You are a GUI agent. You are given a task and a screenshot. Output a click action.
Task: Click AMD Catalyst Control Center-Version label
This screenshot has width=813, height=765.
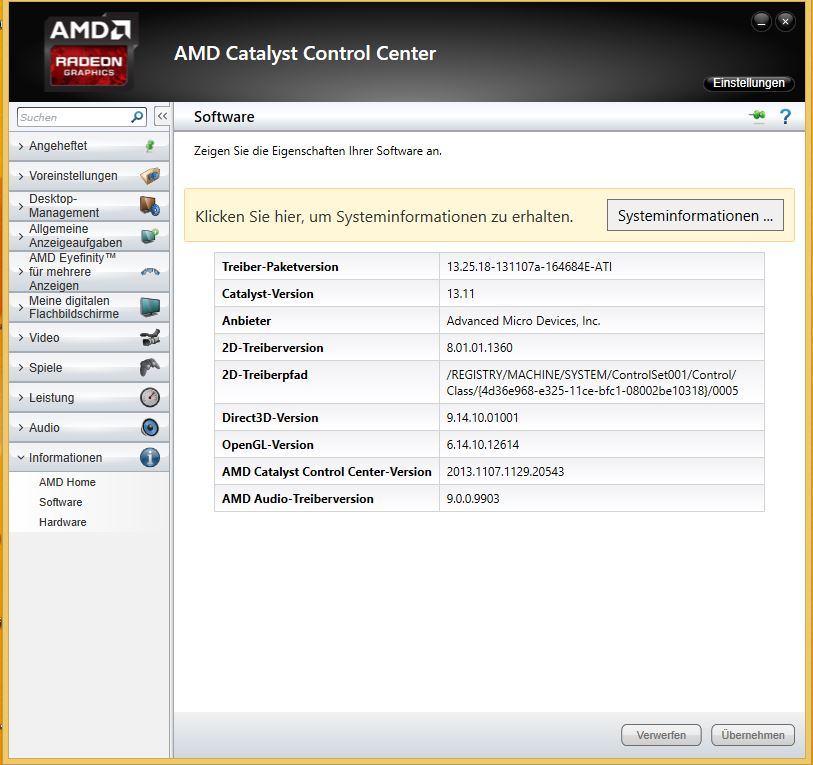point(327,471)
